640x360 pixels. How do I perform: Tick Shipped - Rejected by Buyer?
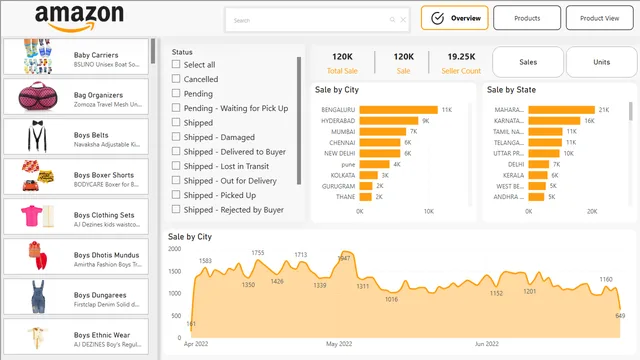point(176,209)
